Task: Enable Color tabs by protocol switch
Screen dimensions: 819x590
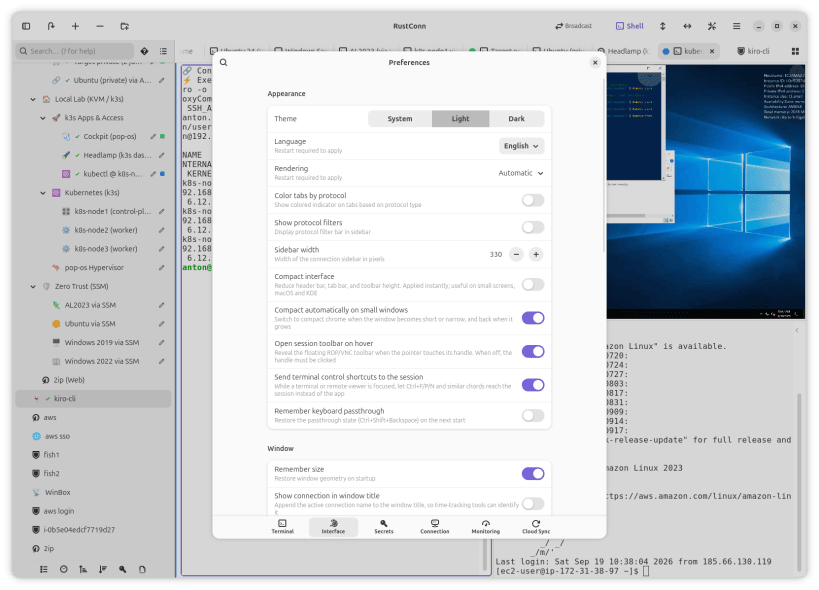Action: tap(533, 200)
